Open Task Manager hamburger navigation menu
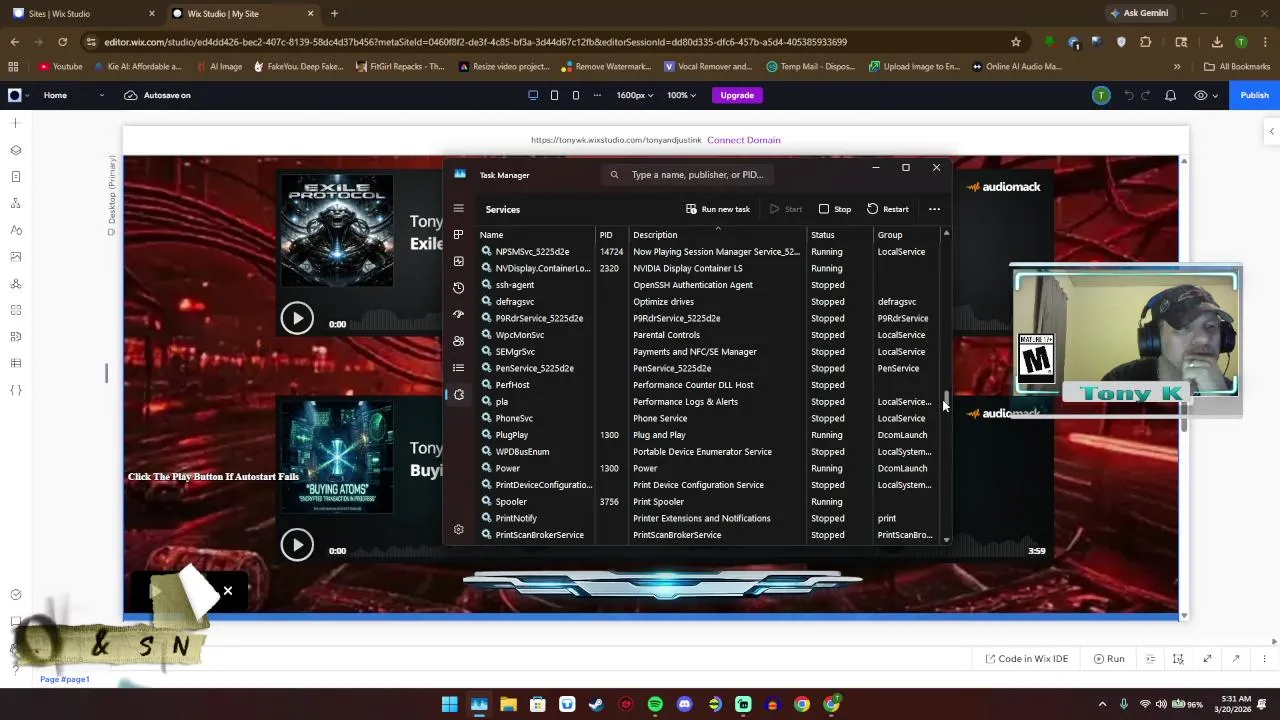1280x720 pixels. 458,209
